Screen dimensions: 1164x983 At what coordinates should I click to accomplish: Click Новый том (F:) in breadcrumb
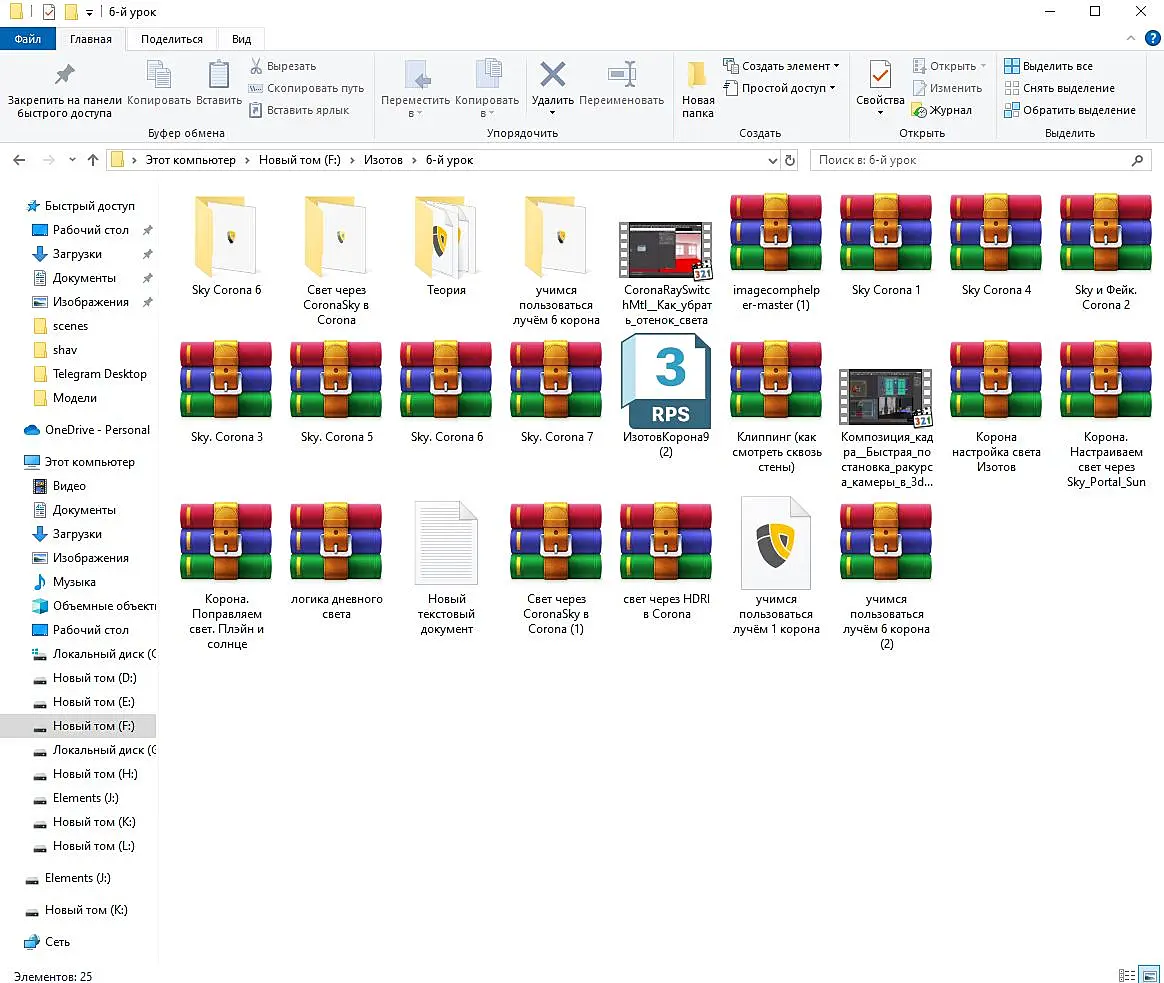[299, 160]
